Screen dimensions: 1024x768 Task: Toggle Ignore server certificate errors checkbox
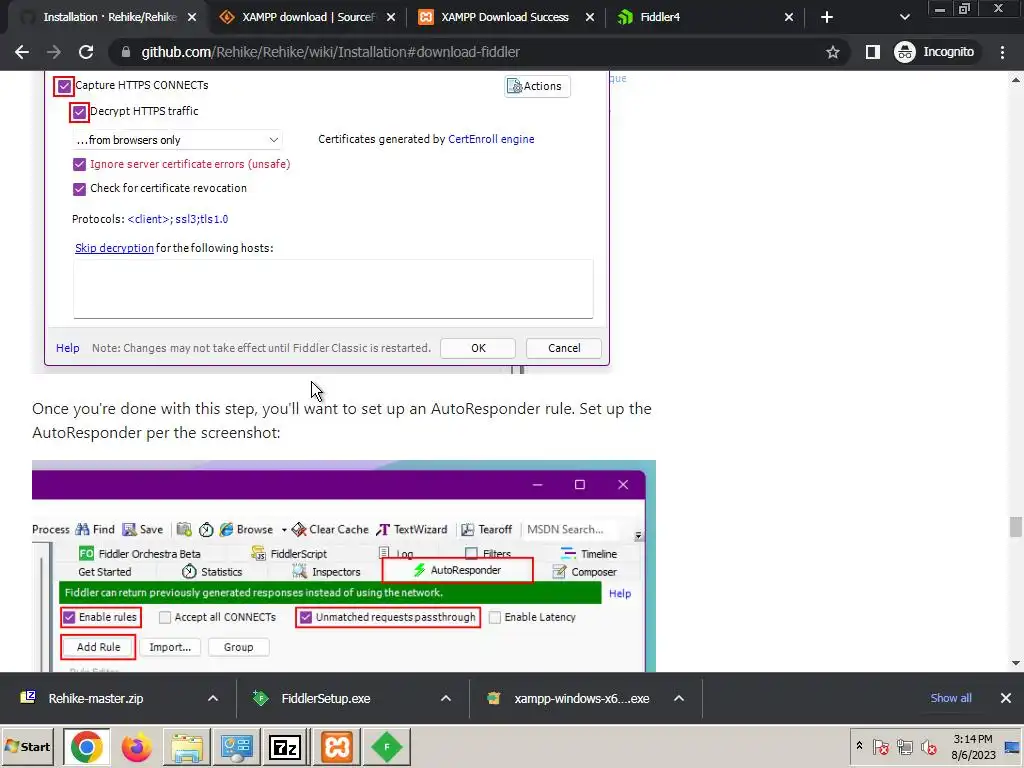79,164
